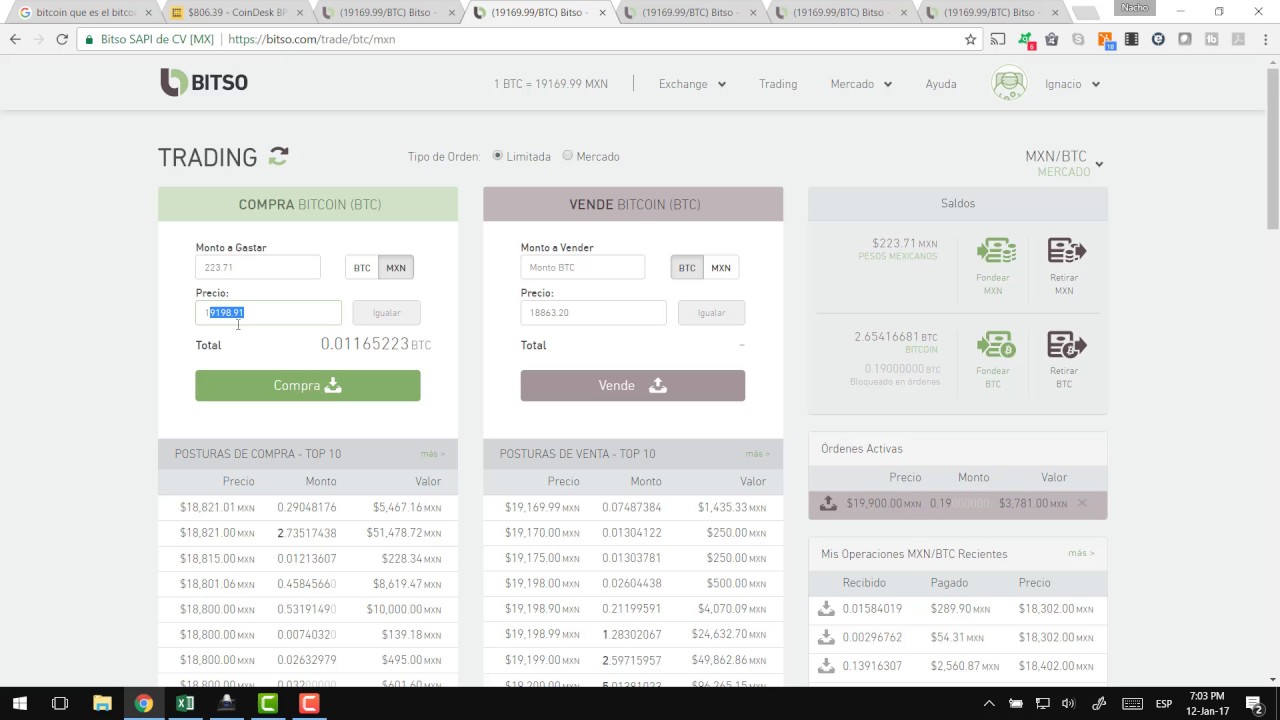Image resolution: width=1280 pixels, height=720 pixels.
Task: Click the buy Precio field
Action: 268,313
